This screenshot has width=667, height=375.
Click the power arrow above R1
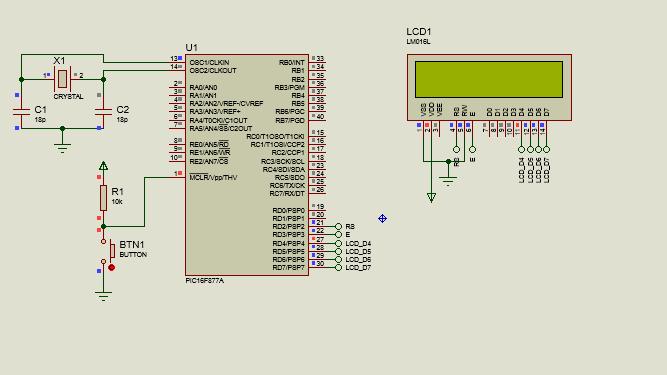(x=103, y=166)
